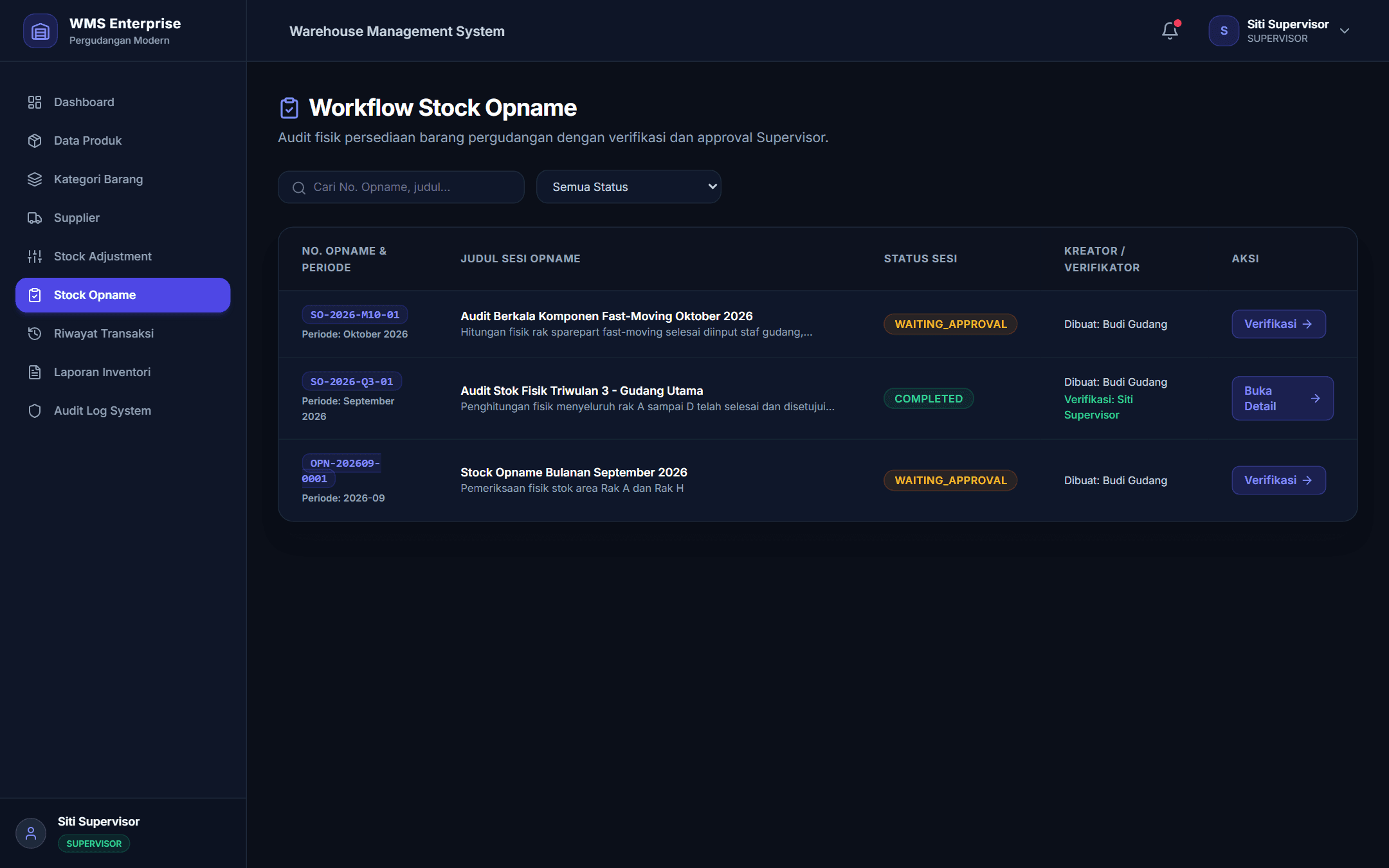Open Audit Log System in the sidebar
Image resolution: width=1389 pixels, height=868 pixels.
pos(123,411)
